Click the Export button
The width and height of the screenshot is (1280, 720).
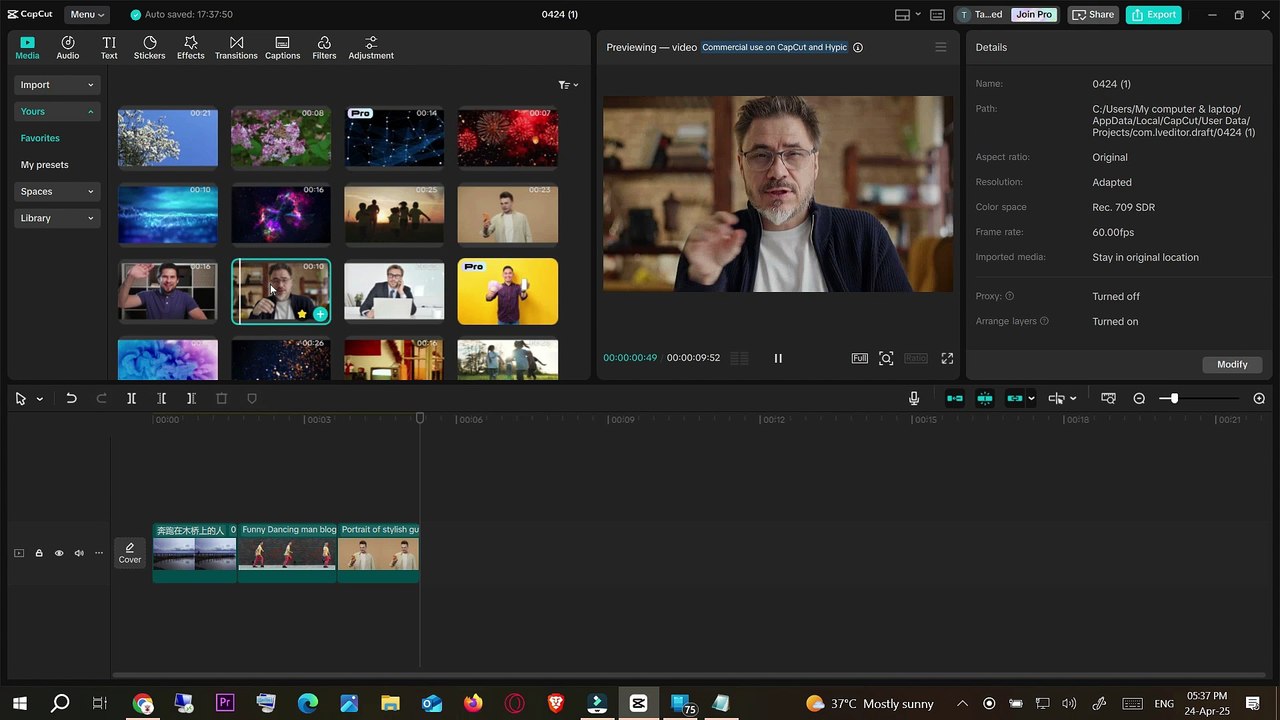(1153, 15)
